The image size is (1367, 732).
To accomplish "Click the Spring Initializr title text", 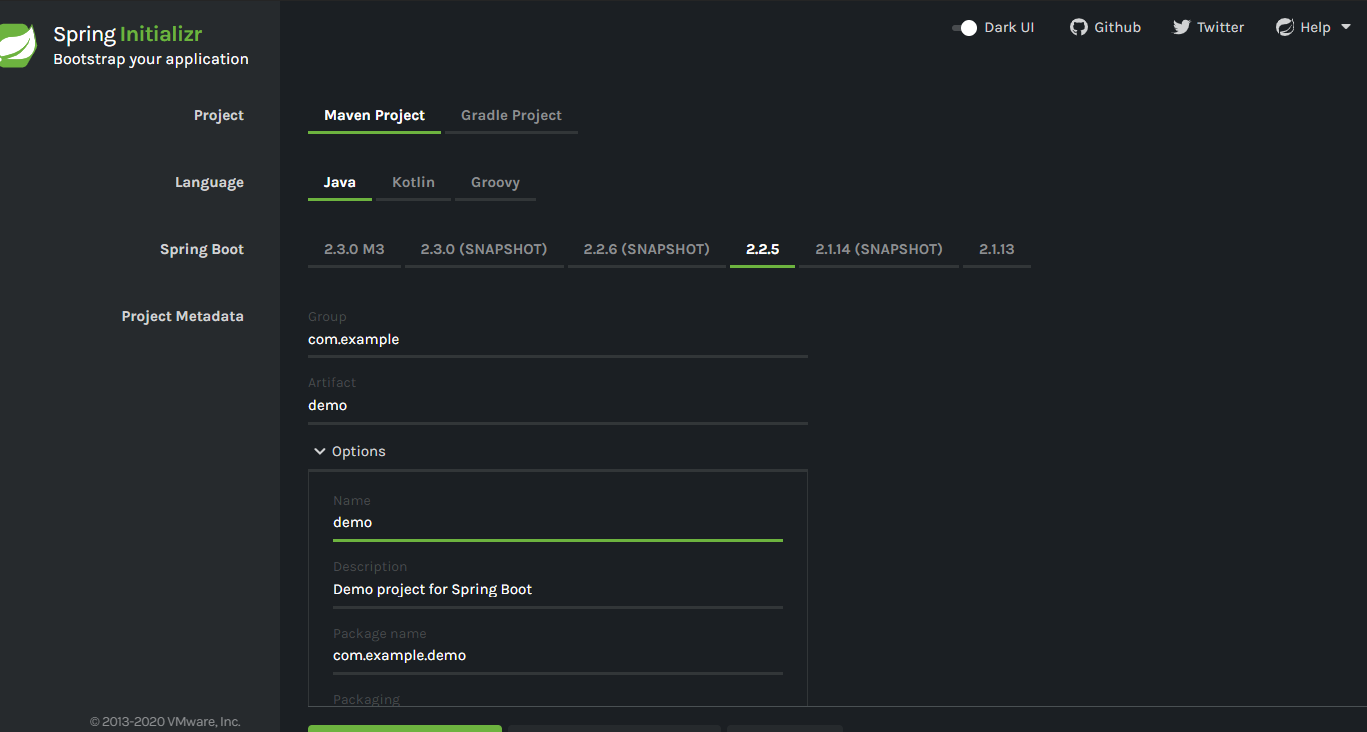I will [128, 34].
